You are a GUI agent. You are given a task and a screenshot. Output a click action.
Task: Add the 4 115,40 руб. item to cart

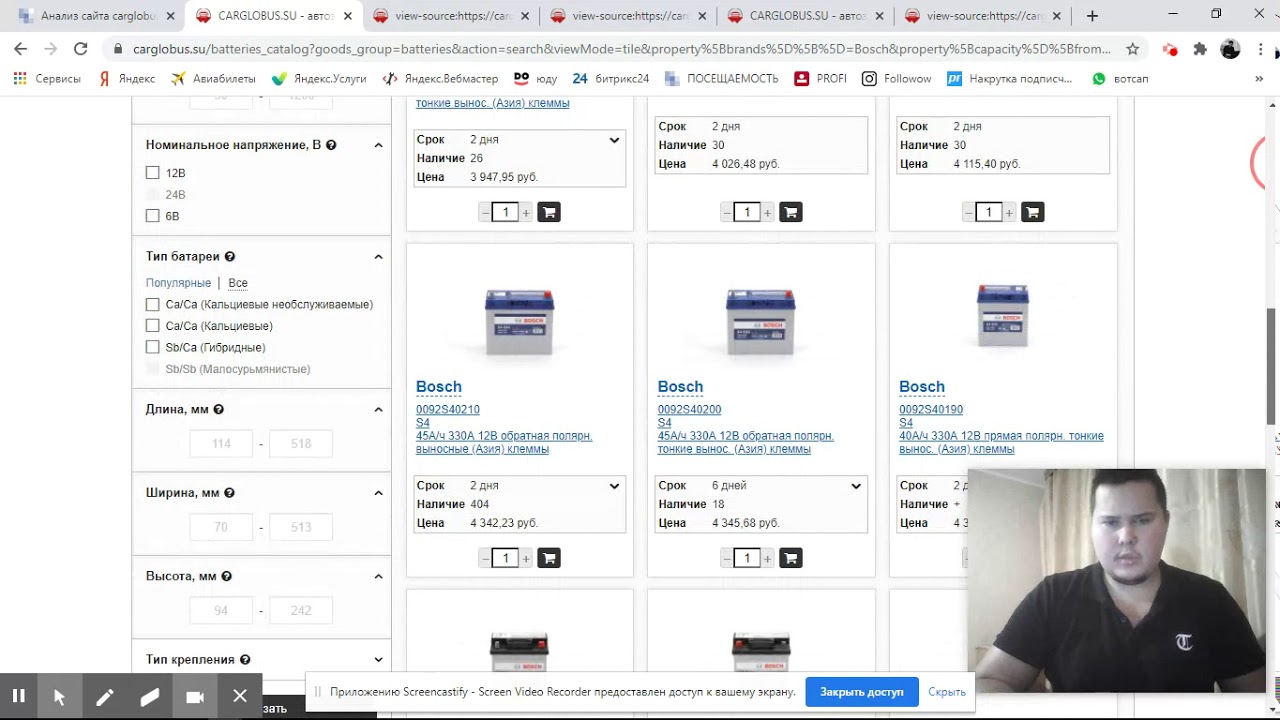click(x=1033, y=212)
